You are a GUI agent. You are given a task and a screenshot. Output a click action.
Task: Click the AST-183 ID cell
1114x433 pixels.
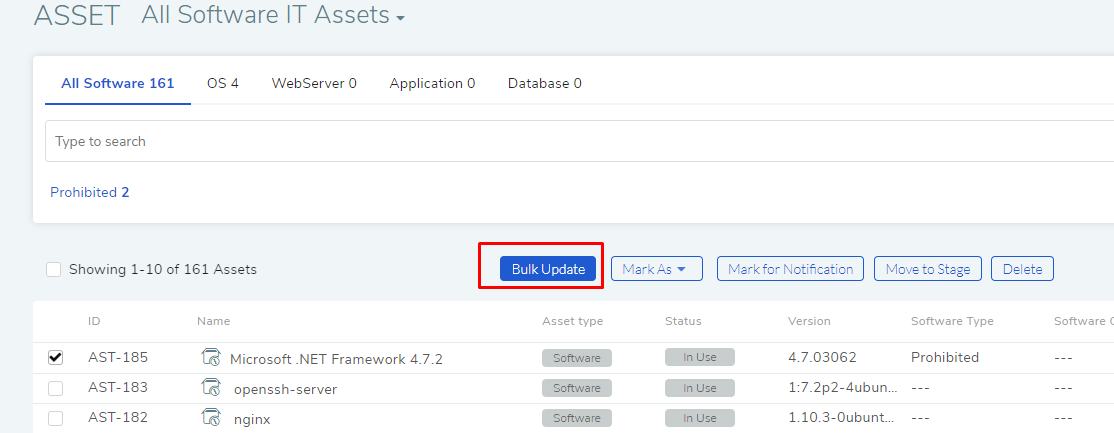pyautogui.click(x=118, y=387)
